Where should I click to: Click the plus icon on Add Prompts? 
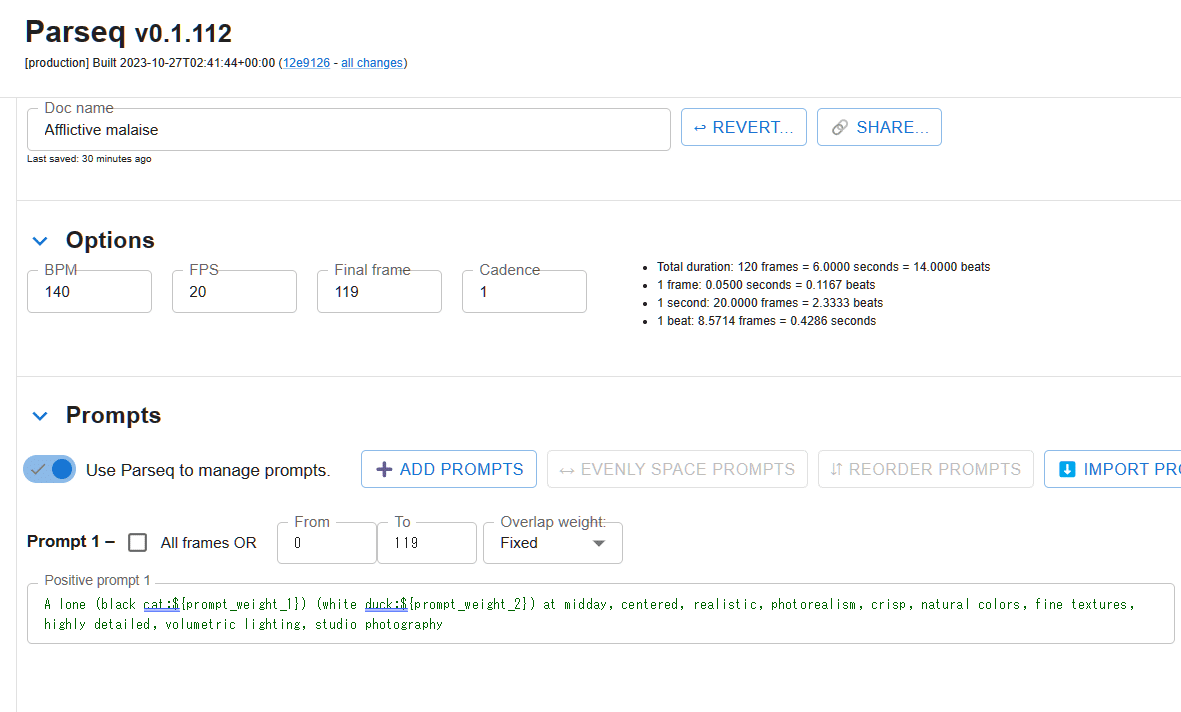click(383, 469)
